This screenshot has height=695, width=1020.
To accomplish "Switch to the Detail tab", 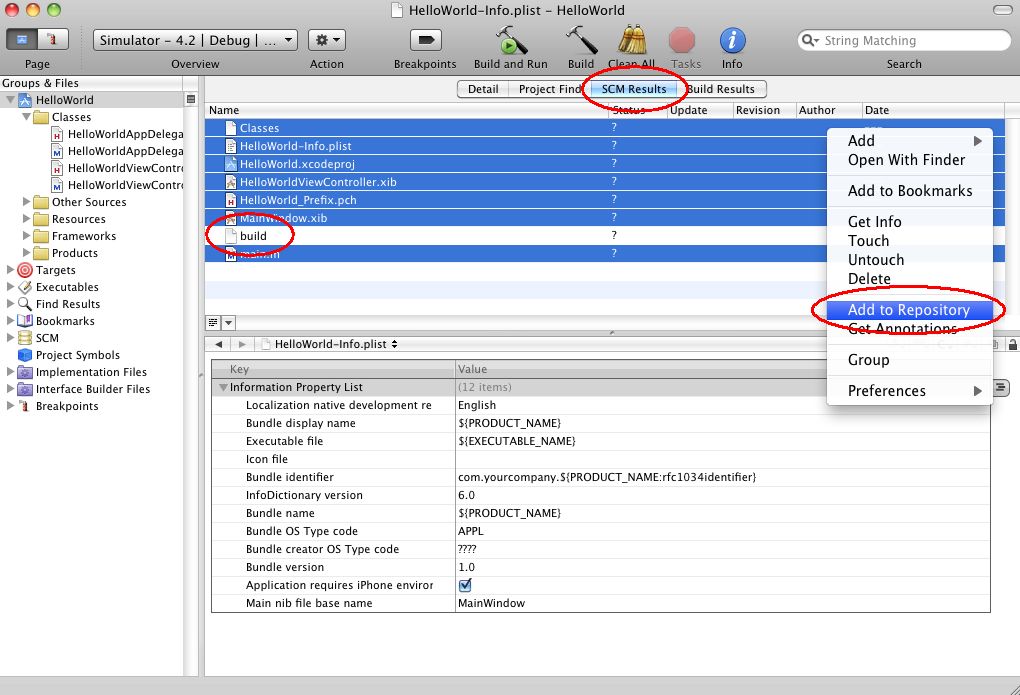I will [483, 89].
